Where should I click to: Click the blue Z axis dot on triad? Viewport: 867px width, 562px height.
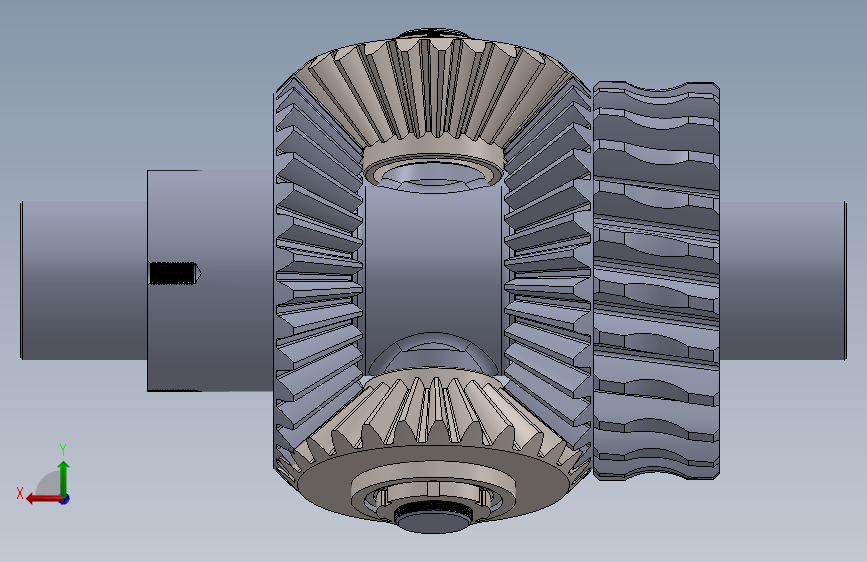pos(65,499)
